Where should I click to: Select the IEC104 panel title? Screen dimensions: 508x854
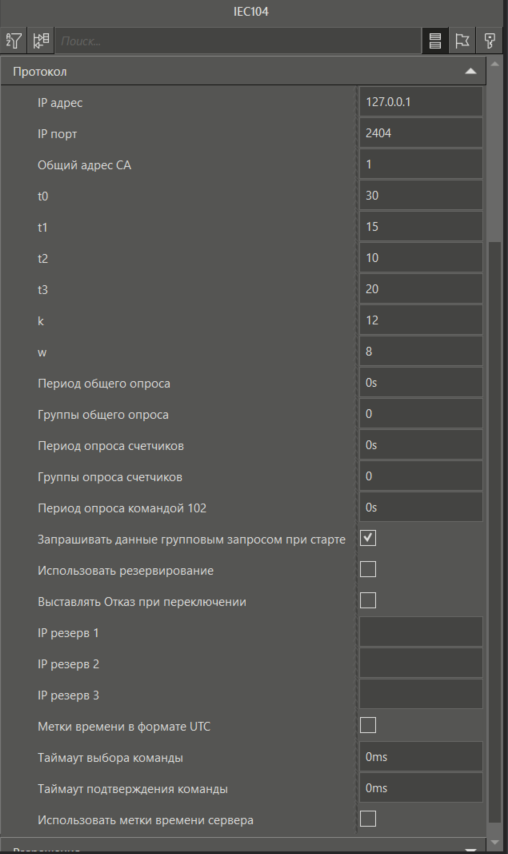coord(251,11)
